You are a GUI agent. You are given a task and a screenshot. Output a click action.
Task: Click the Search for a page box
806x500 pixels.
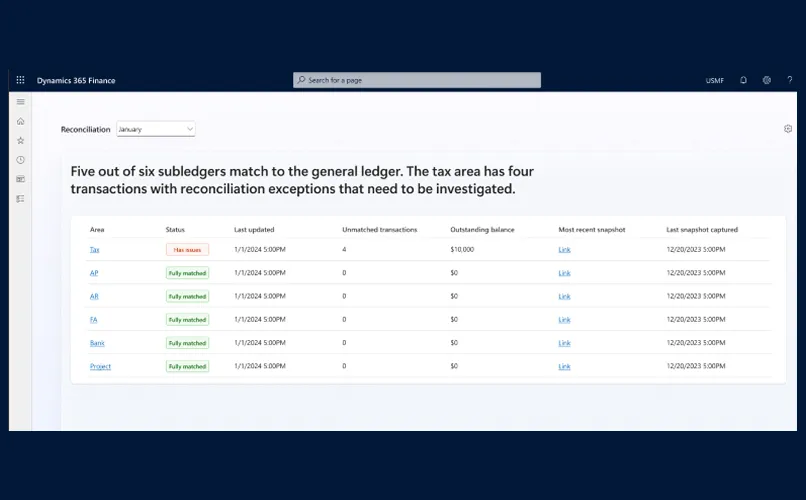(417, 80)
